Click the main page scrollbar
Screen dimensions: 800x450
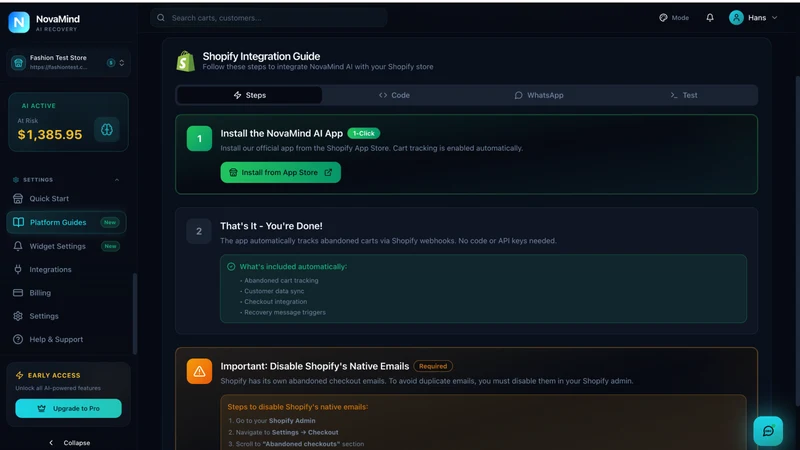click(797, 240)
